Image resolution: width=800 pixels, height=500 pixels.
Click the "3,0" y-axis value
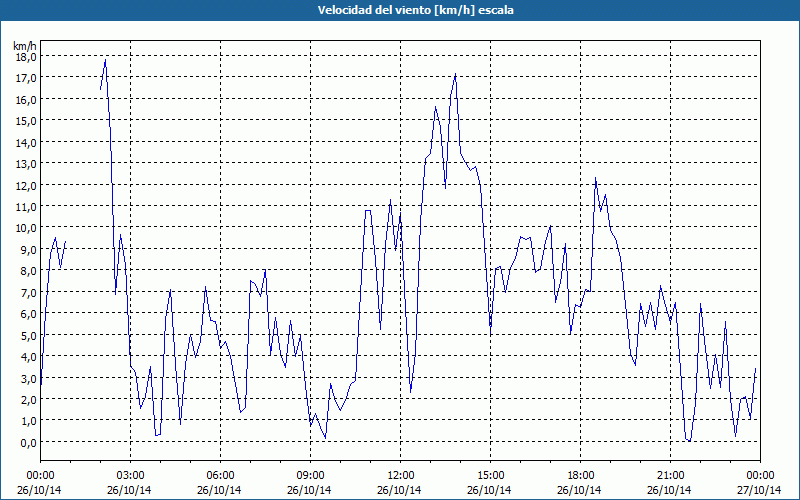pyautogui.click(x=29, y=379)
